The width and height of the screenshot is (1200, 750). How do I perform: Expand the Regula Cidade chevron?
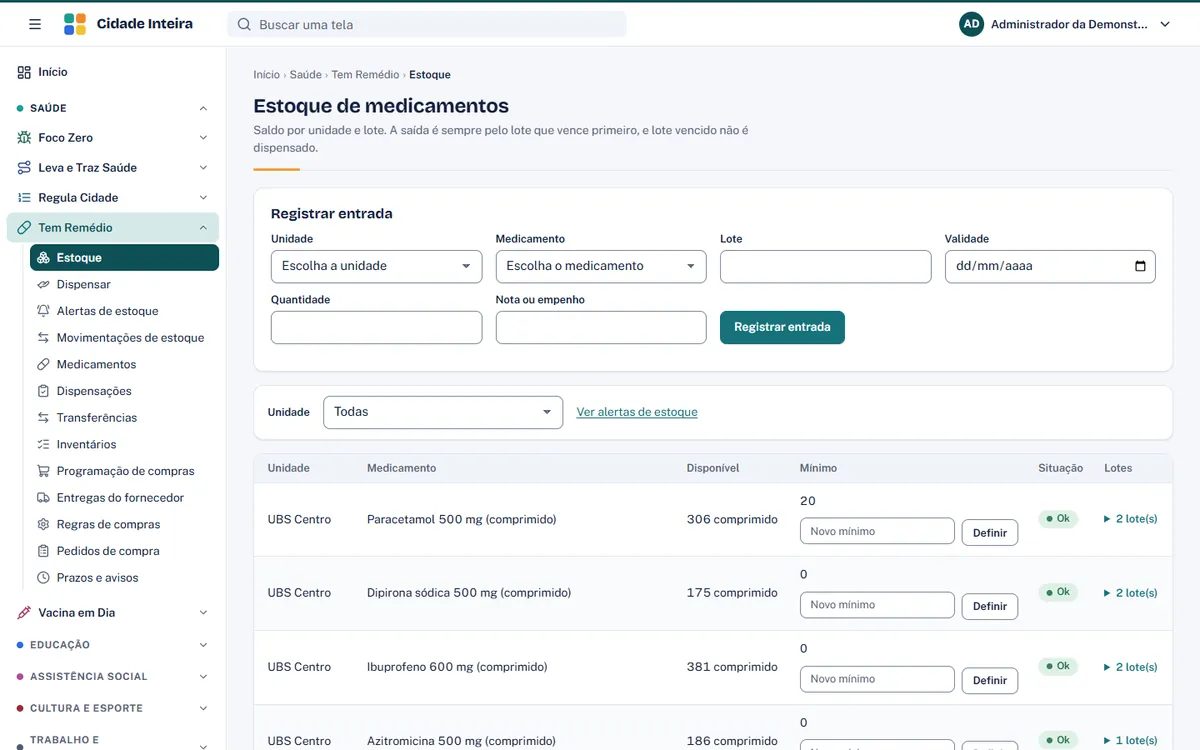203,198
